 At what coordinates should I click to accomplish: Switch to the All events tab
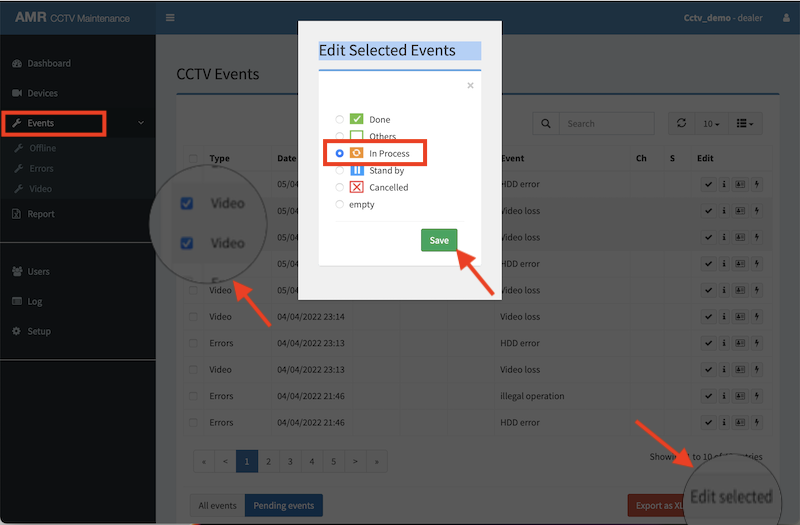[217, 505]
